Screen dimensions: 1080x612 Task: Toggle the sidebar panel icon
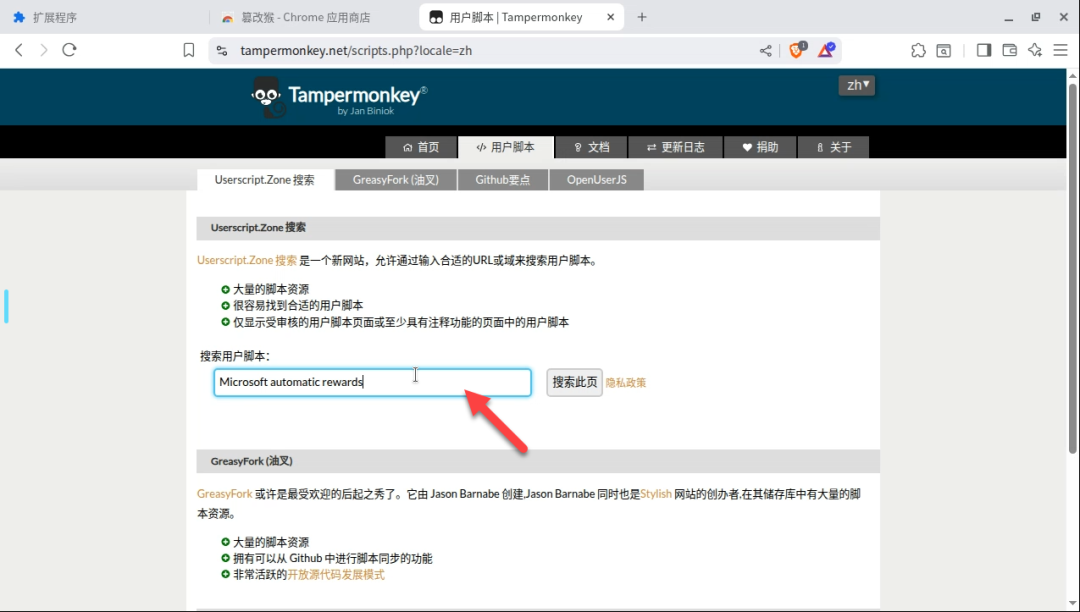pos(984,50)
